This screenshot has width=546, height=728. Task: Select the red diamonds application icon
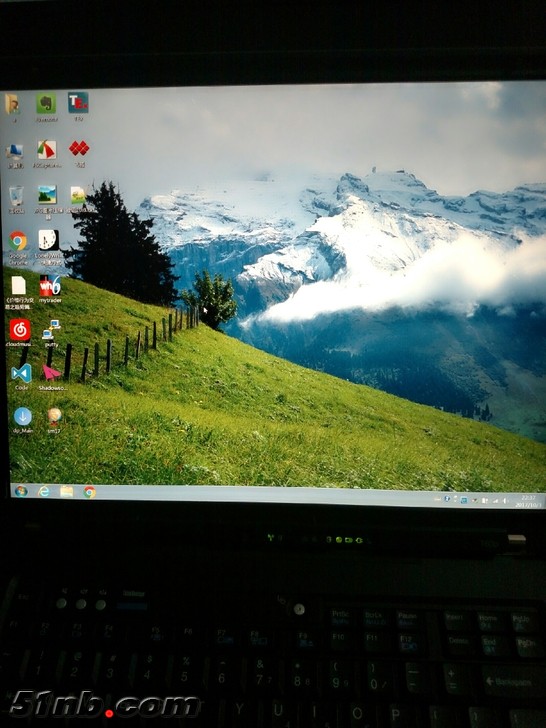(x=79, y=149)
